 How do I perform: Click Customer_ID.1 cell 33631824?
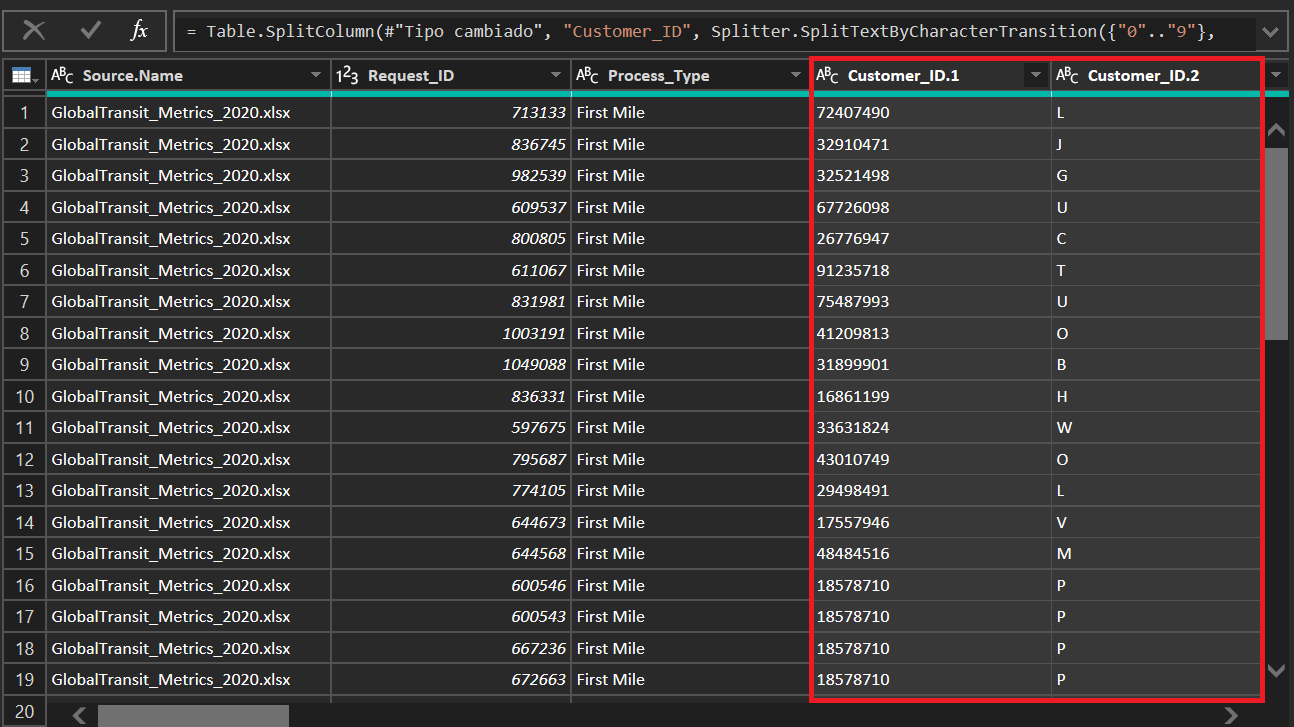pos(931,428)
